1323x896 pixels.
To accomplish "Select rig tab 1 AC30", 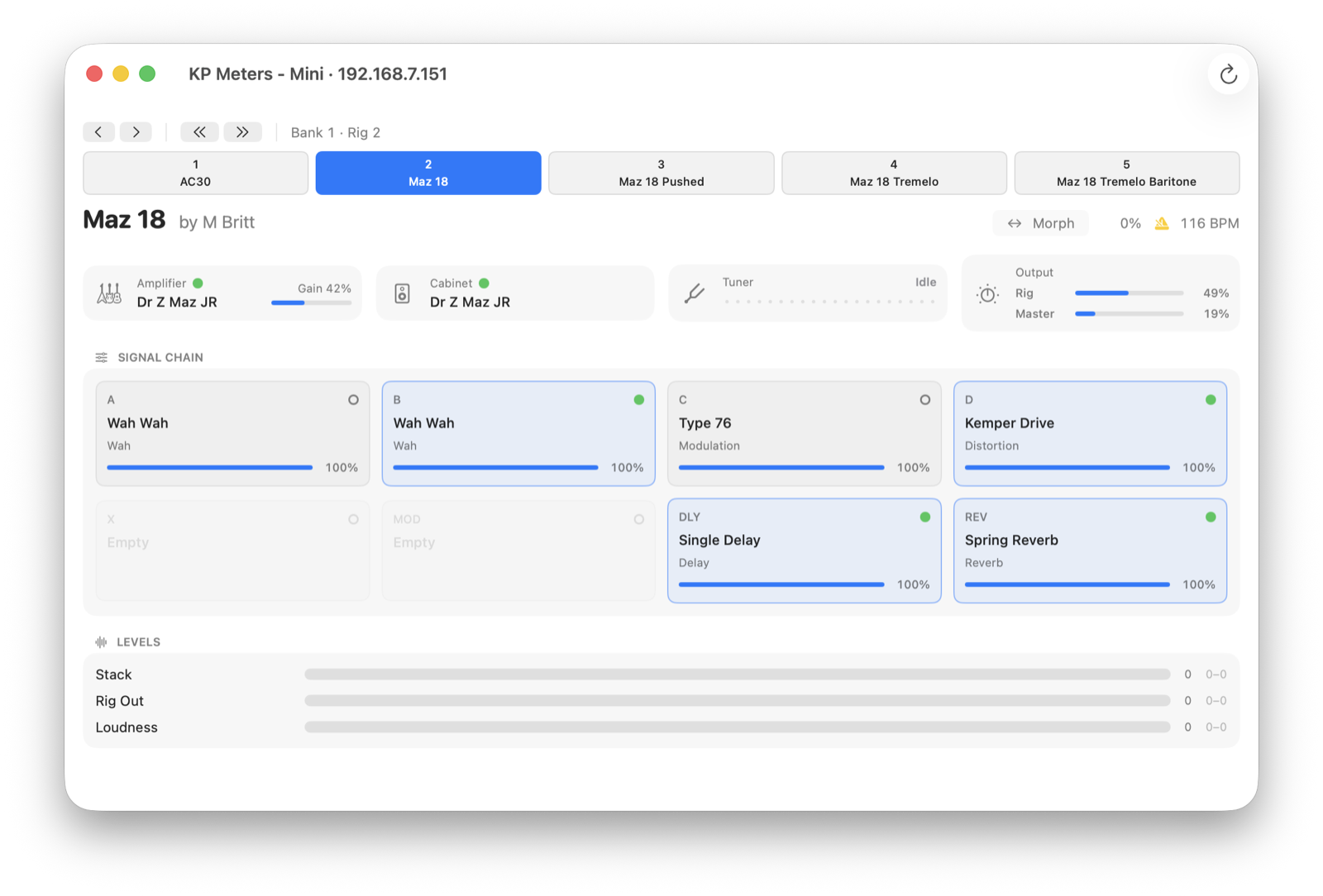I will [x=196, y=173].
